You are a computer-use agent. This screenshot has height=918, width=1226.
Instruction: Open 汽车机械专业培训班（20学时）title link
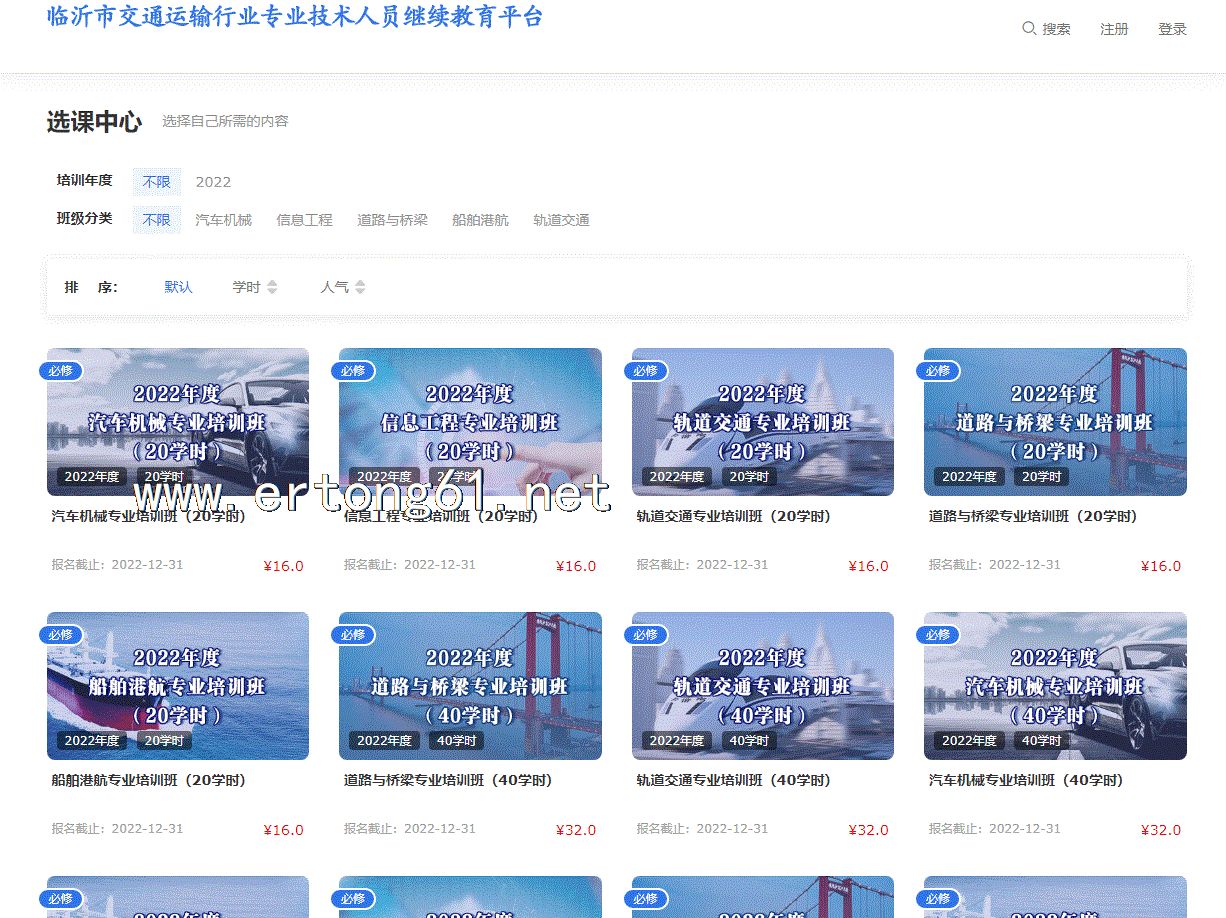(x=148, y=517)
